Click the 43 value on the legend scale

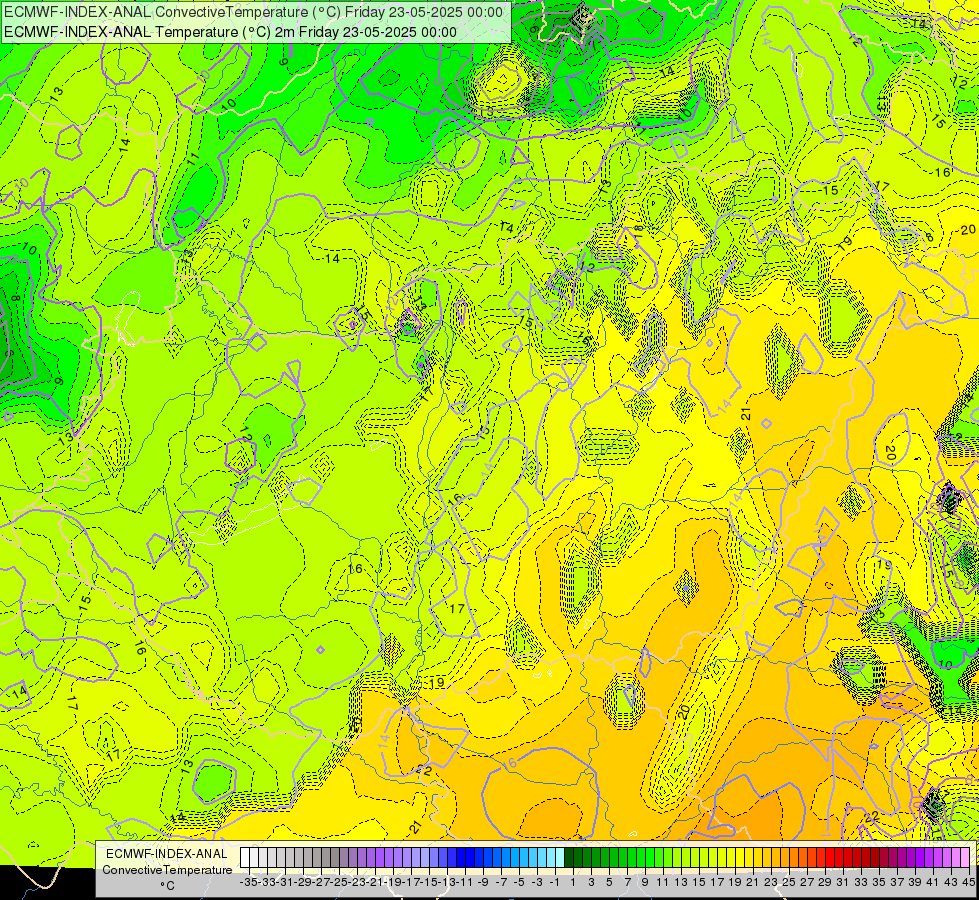pyautogui.click(x=951, y=882)
